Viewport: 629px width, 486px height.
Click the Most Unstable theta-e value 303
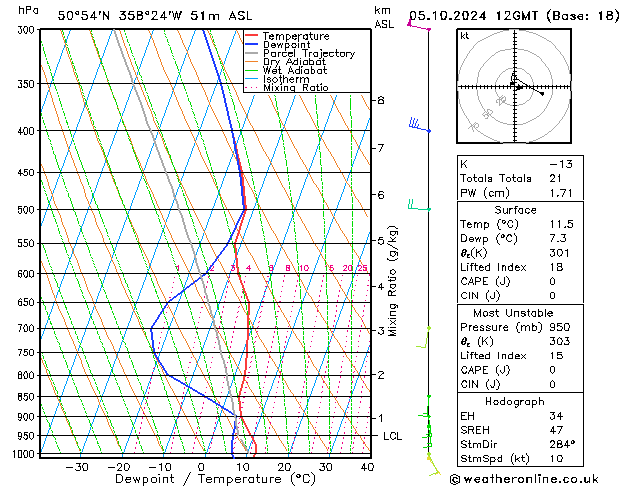(x=560, y=341)
